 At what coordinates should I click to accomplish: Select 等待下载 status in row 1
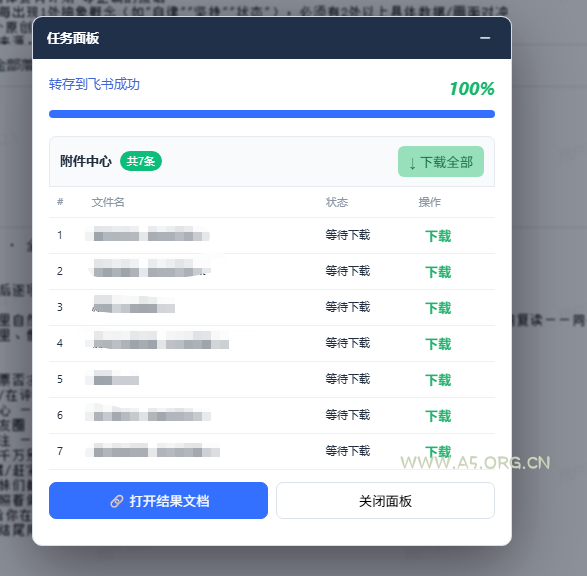[348, 235]
